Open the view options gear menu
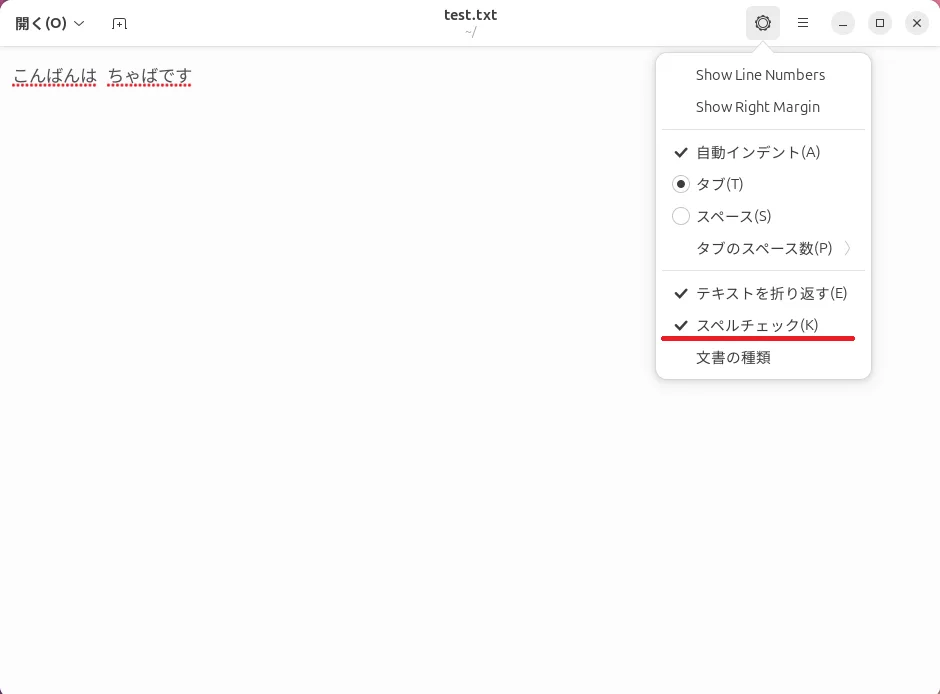Screen dimensions: 940x694 pos(763,23)
